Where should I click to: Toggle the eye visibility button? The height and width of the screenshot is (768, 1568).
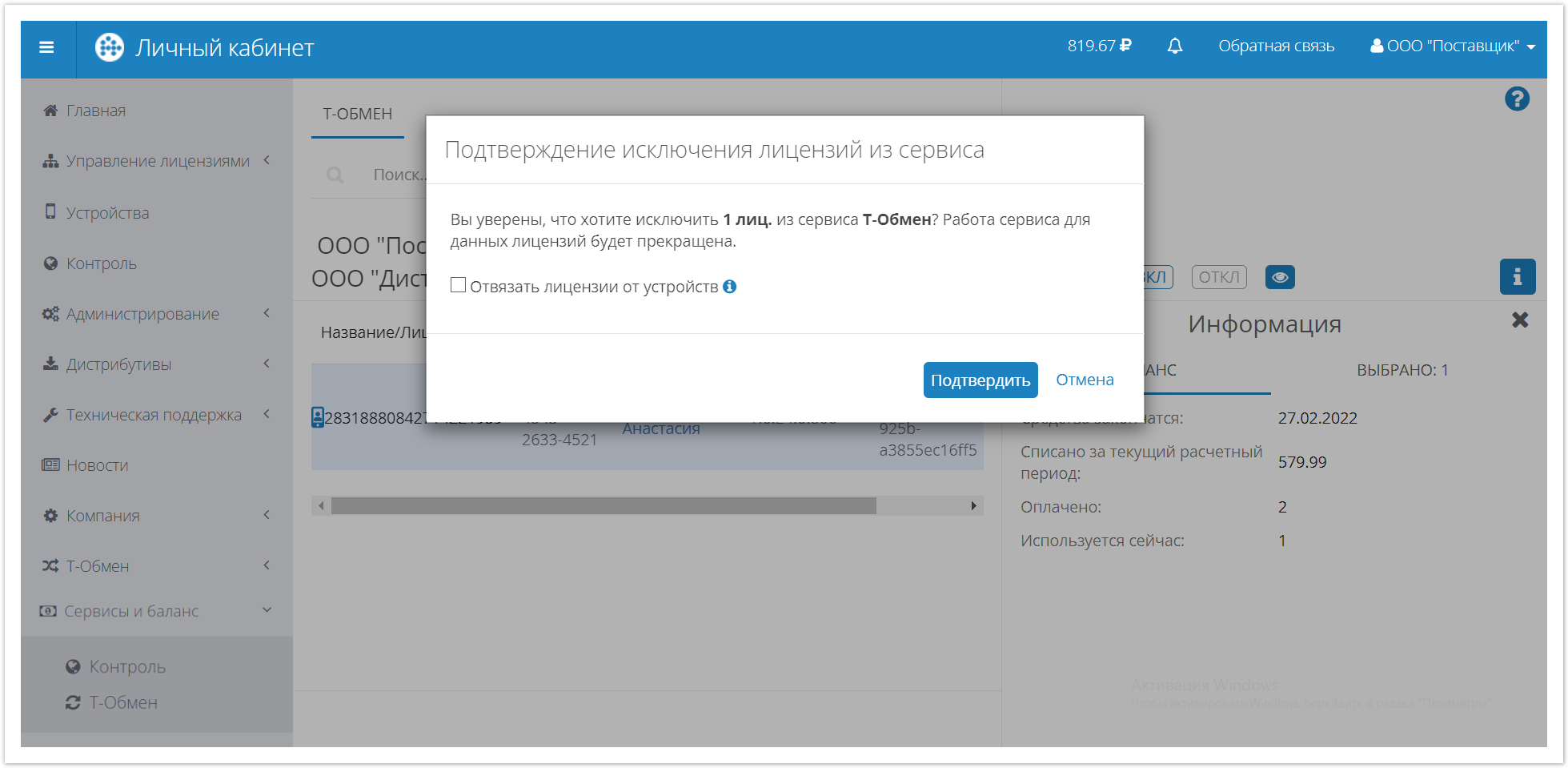(x=1279, y=277)
